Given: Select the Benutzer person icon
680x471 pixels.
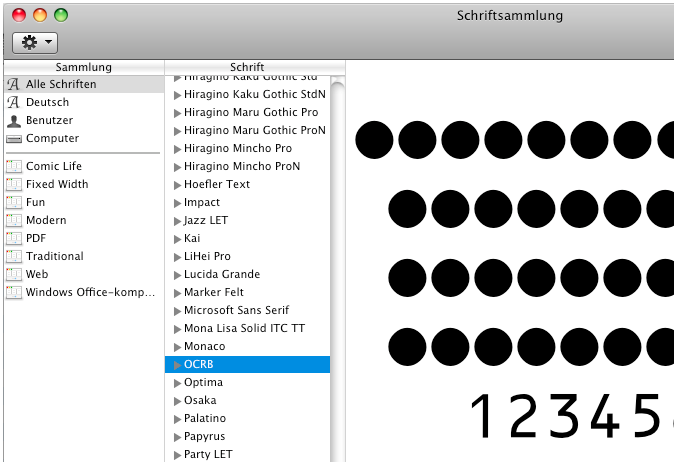Looking at the screenshot, I should (x=14, y=121).
